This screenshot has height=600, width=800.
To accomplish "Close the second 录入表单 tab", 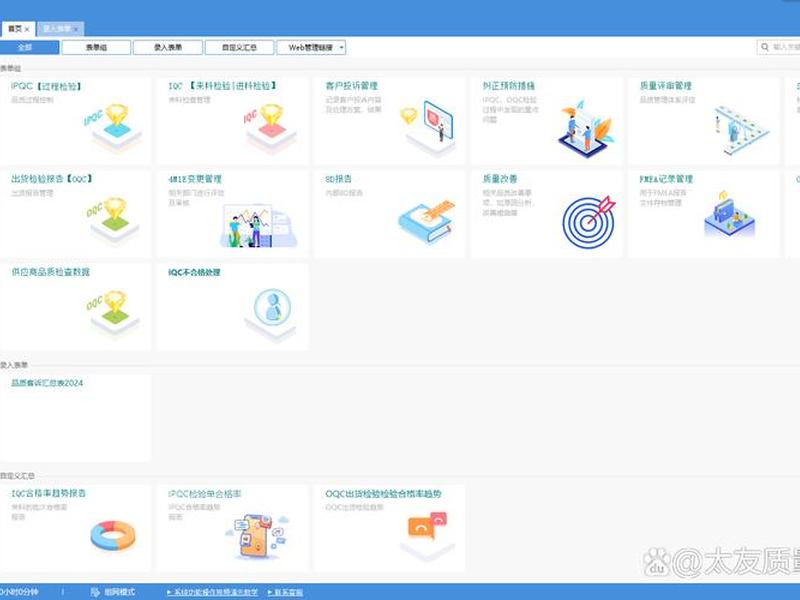I will [76, 30].
